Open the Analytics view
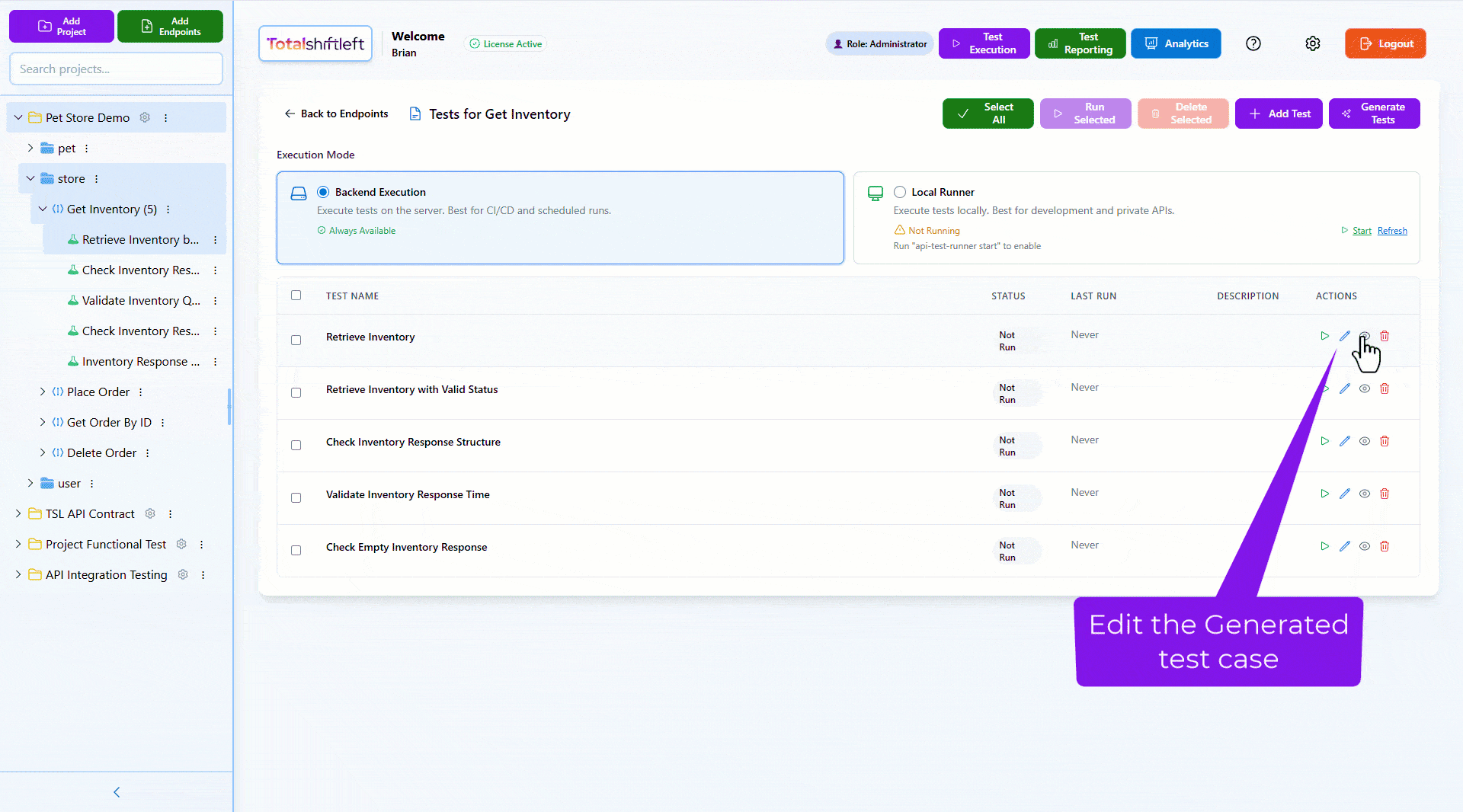Image resolution: width=1463 pixels, height=812 pixels. (1176, 43)
